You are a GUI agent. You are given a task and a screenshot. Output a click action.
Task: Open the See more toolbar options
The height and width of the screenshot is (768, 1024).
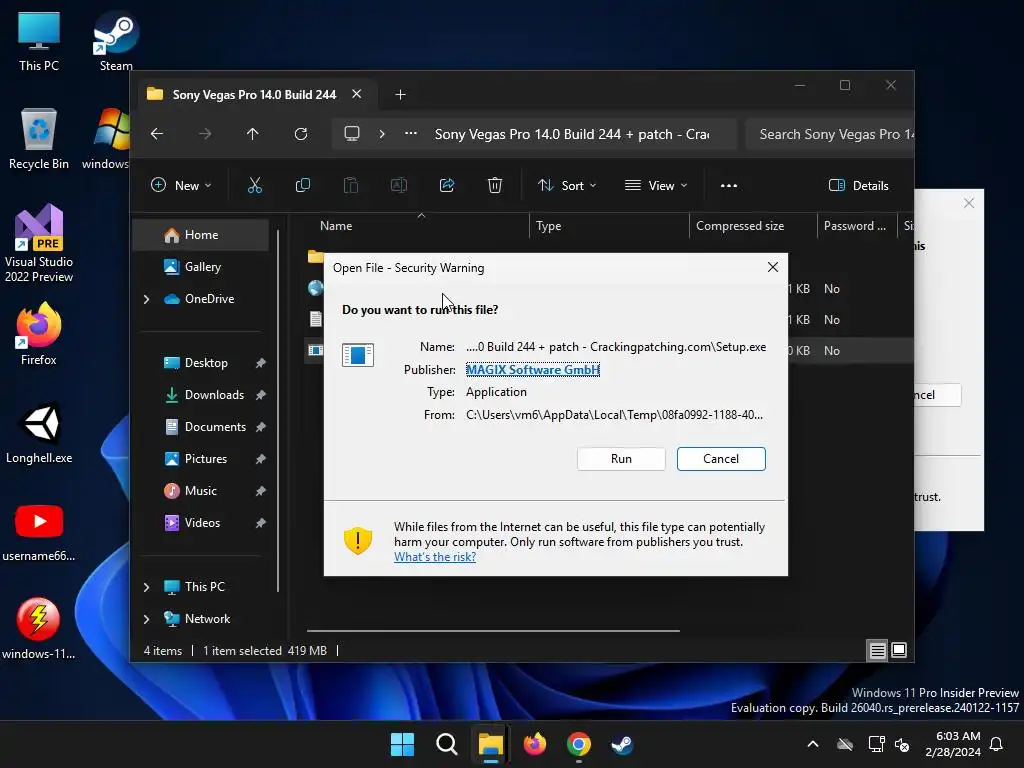tap(729, 185)
